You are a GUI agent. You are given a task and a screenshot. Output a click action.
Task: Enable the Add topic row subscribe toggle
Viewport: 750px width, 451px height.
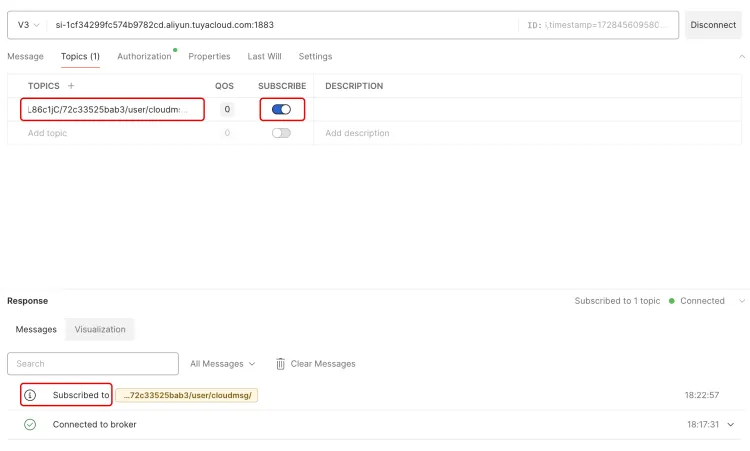281,133
